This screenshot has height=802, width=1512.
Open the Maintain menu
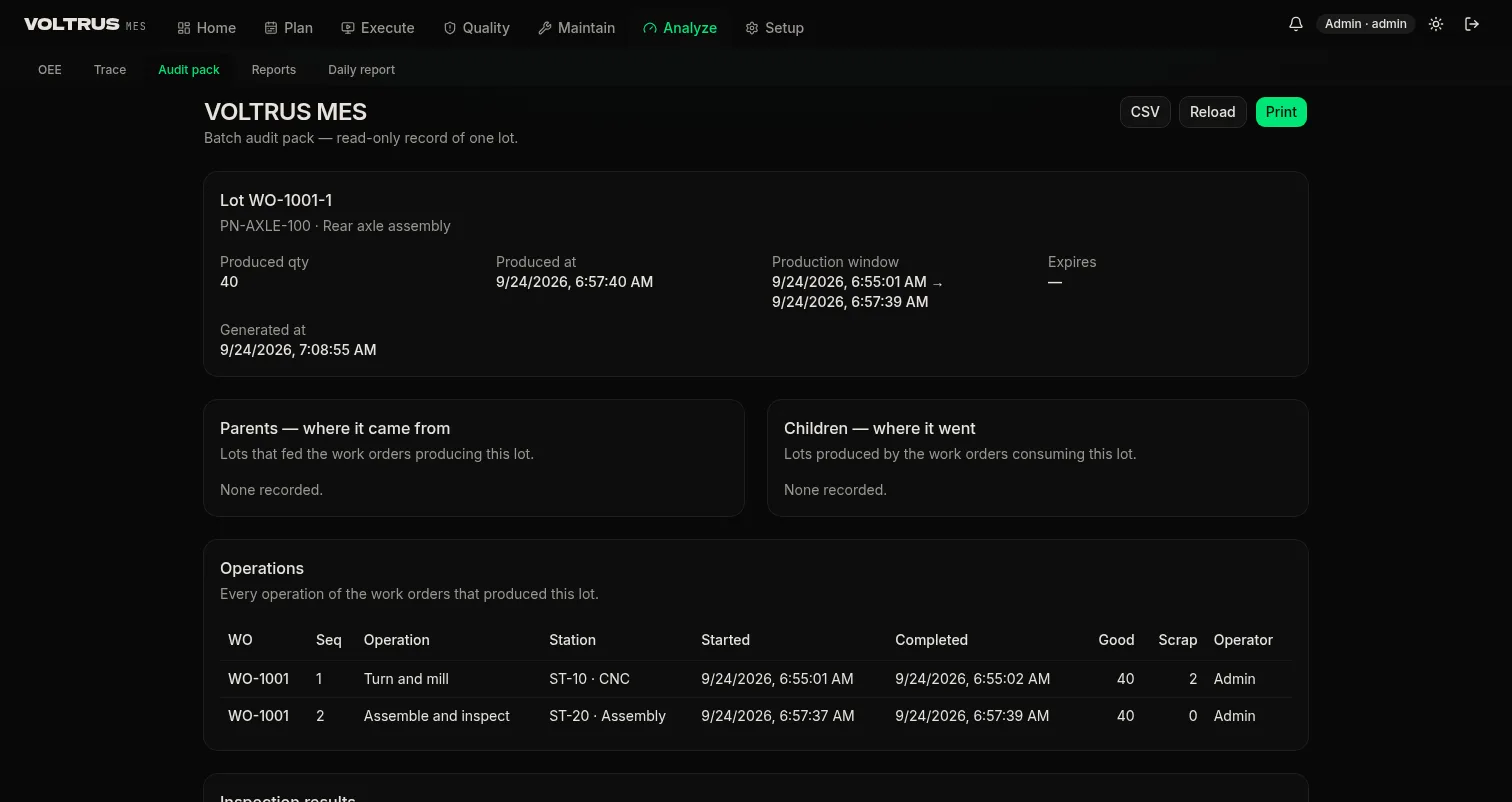coord(577,28)
